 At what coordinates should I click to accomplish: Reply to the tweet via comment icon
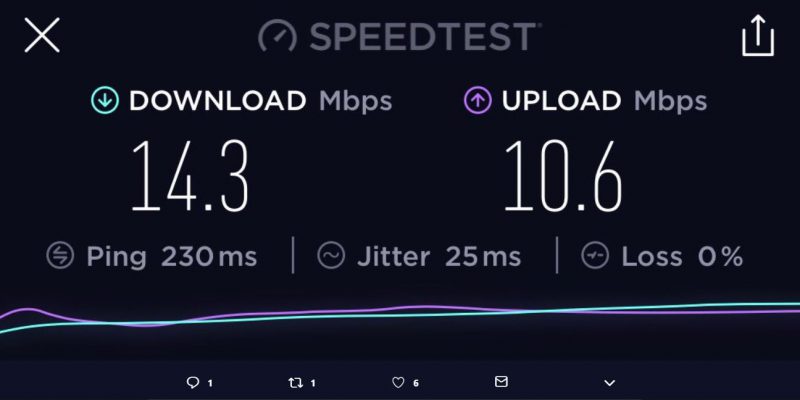[x=193, y=382]
